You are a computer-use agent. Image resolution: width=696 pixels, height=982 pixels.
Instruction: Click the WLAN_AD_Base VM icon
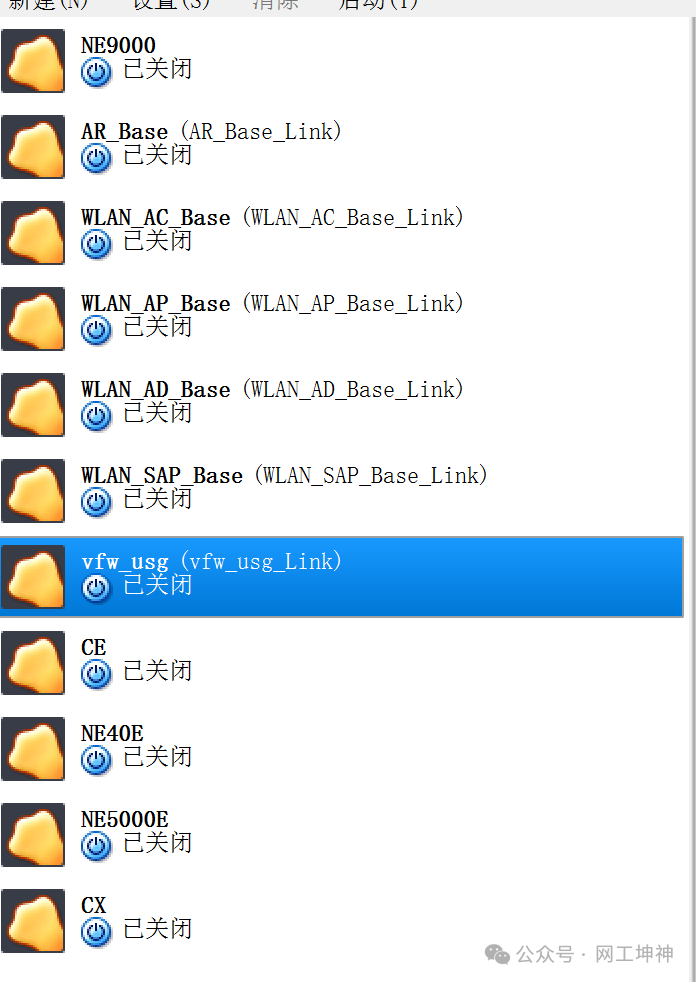[33, 405]
